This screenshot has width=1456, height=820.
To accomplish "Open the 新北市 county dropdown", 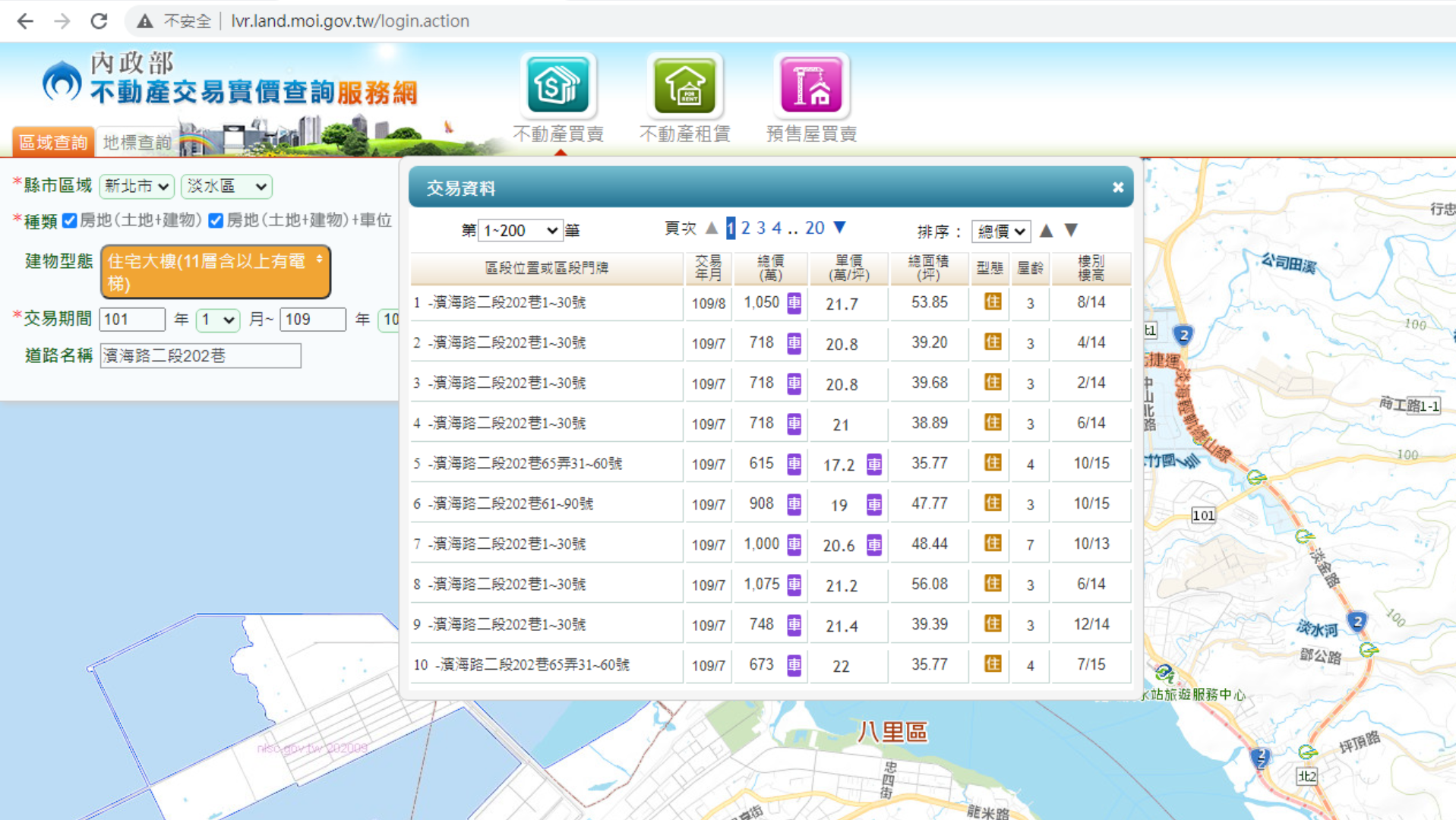I will click(137, 186).
